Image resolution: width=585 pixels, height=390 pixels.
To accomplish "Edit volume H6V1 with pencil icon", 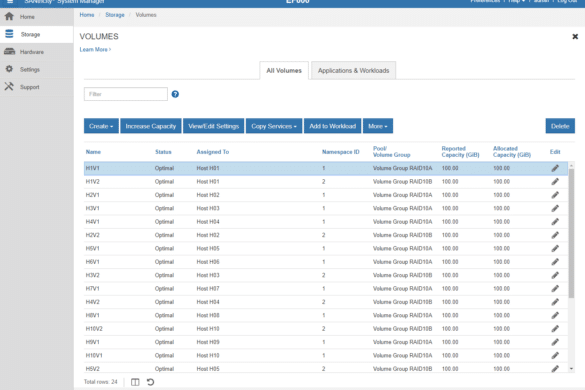I will coord(555,262).
